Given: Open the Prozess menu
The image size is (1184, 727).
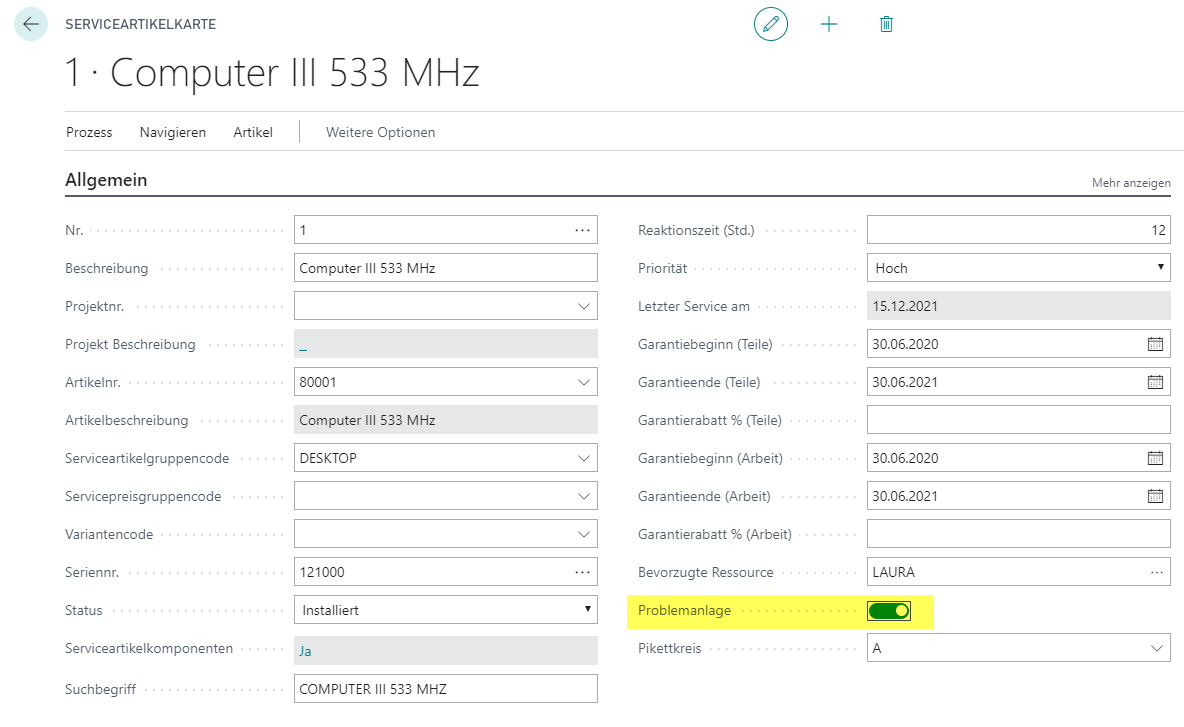Looking at the screenshot, I should point(89,132).
